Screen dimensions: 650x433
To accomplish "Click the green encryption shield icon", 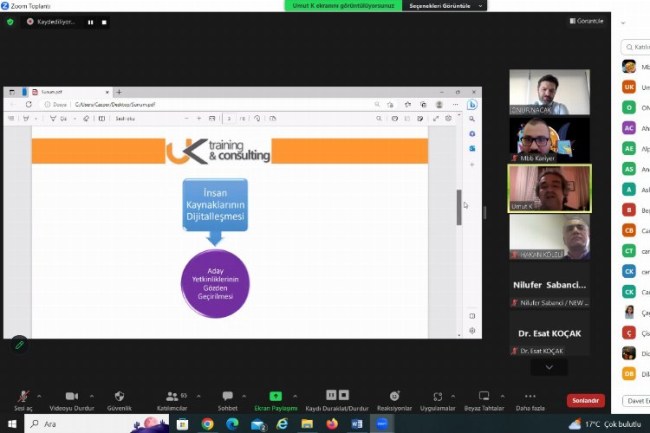I will pyautogui.click(x=11, y=21).
